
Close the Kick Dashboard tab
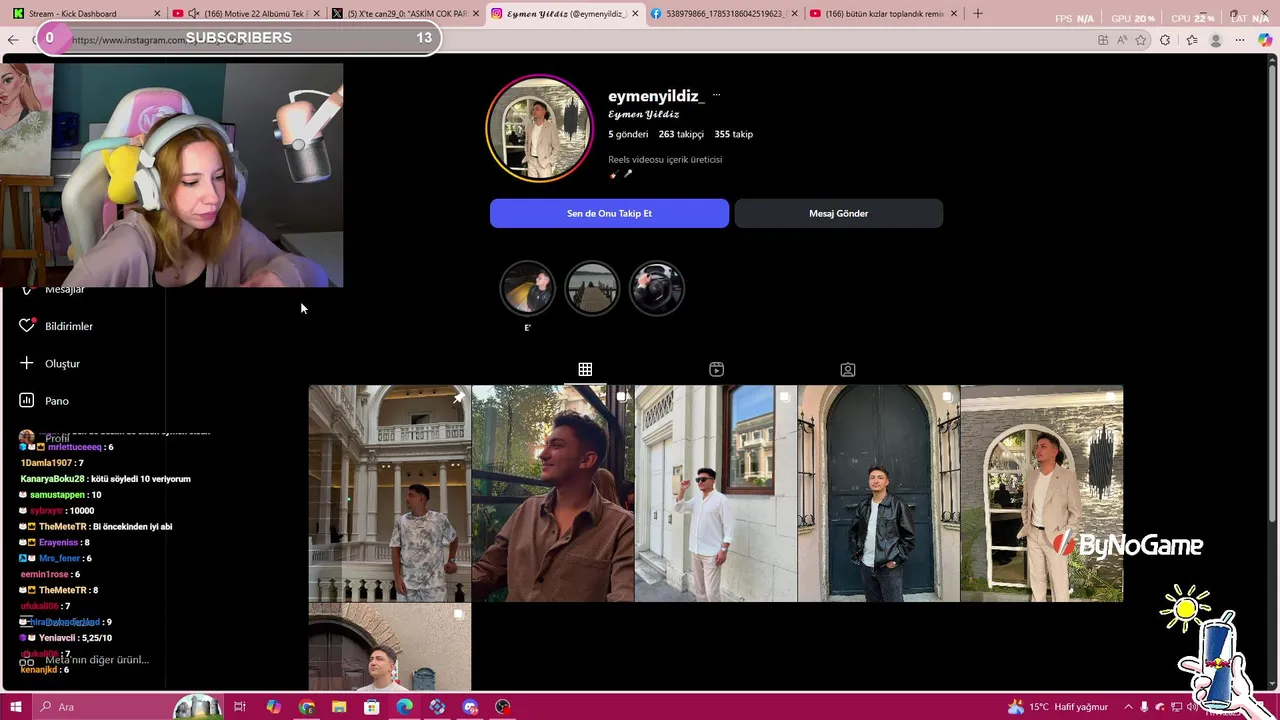click(x=157, y=14)
